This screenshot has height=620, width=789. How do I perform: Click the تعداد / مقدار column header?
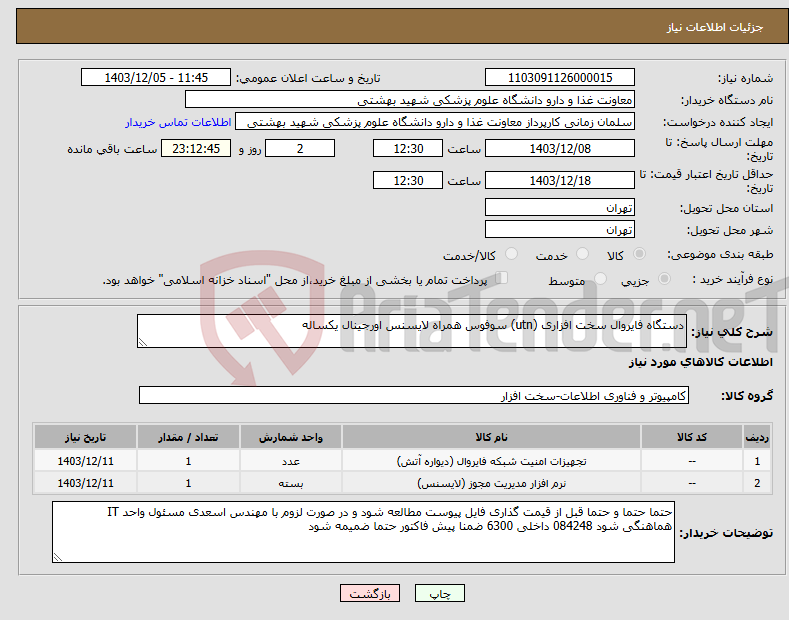(188, 437)
